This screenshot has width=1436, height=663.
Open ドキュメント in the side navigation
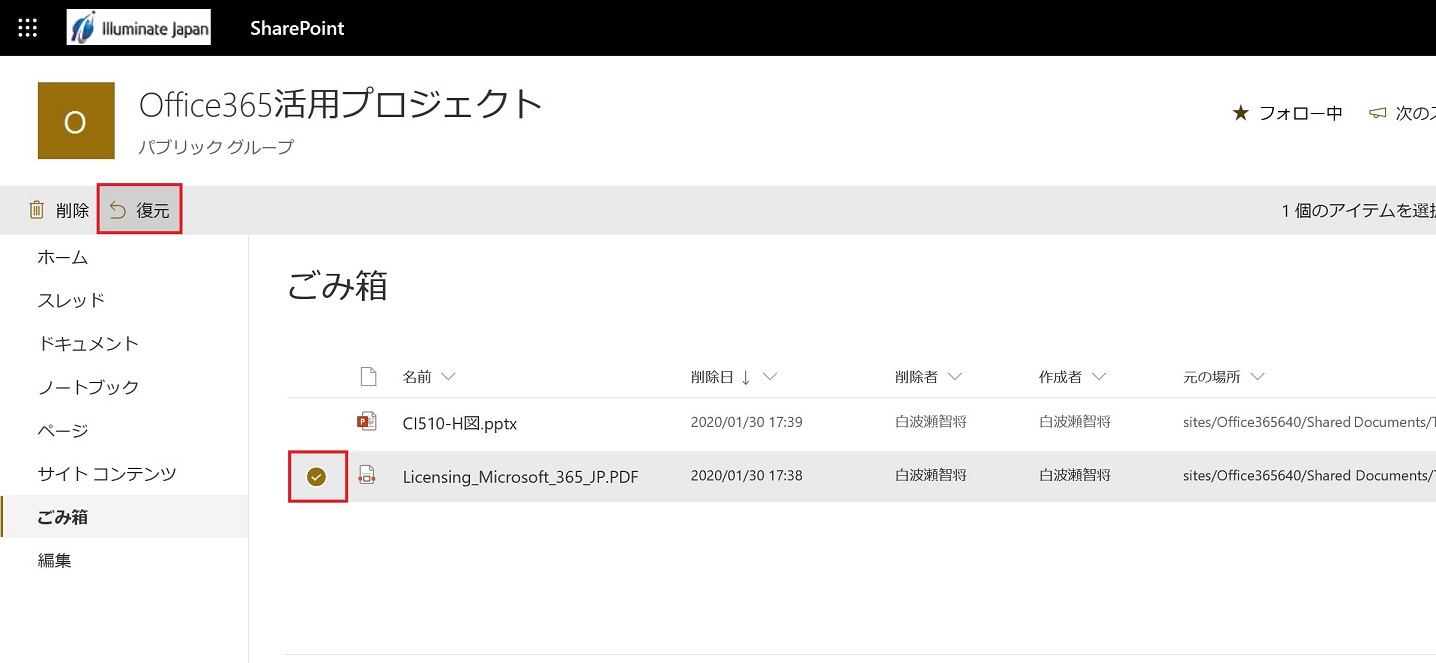(x=88, y=343)
